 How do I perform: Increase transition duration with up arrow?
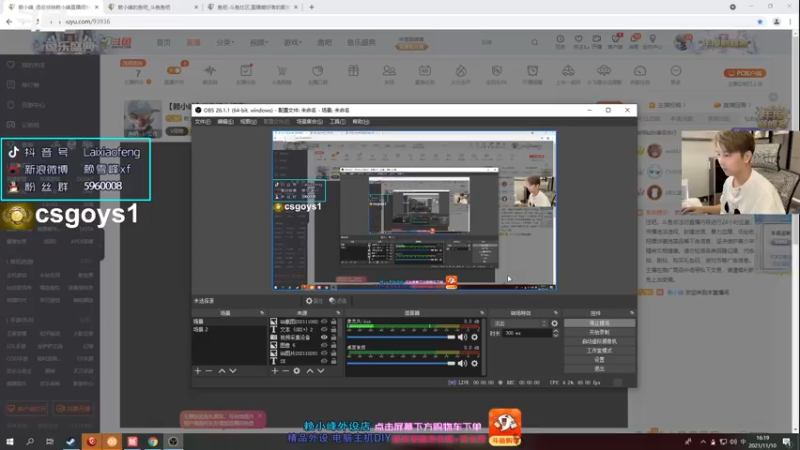pos(556,331)
